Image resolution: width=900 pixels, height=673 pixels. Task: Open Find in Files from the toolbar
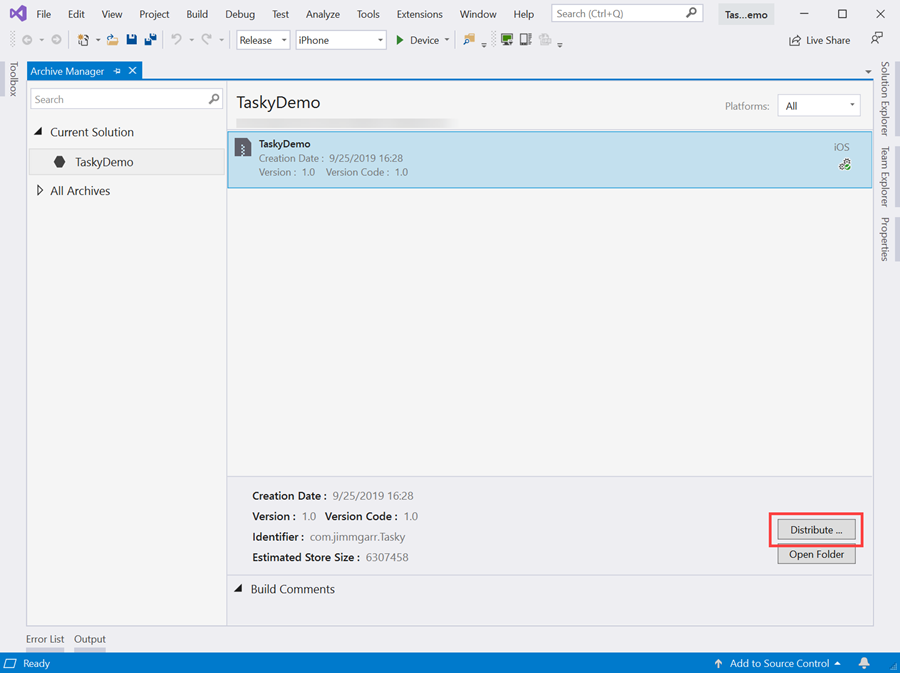[468, 40]
